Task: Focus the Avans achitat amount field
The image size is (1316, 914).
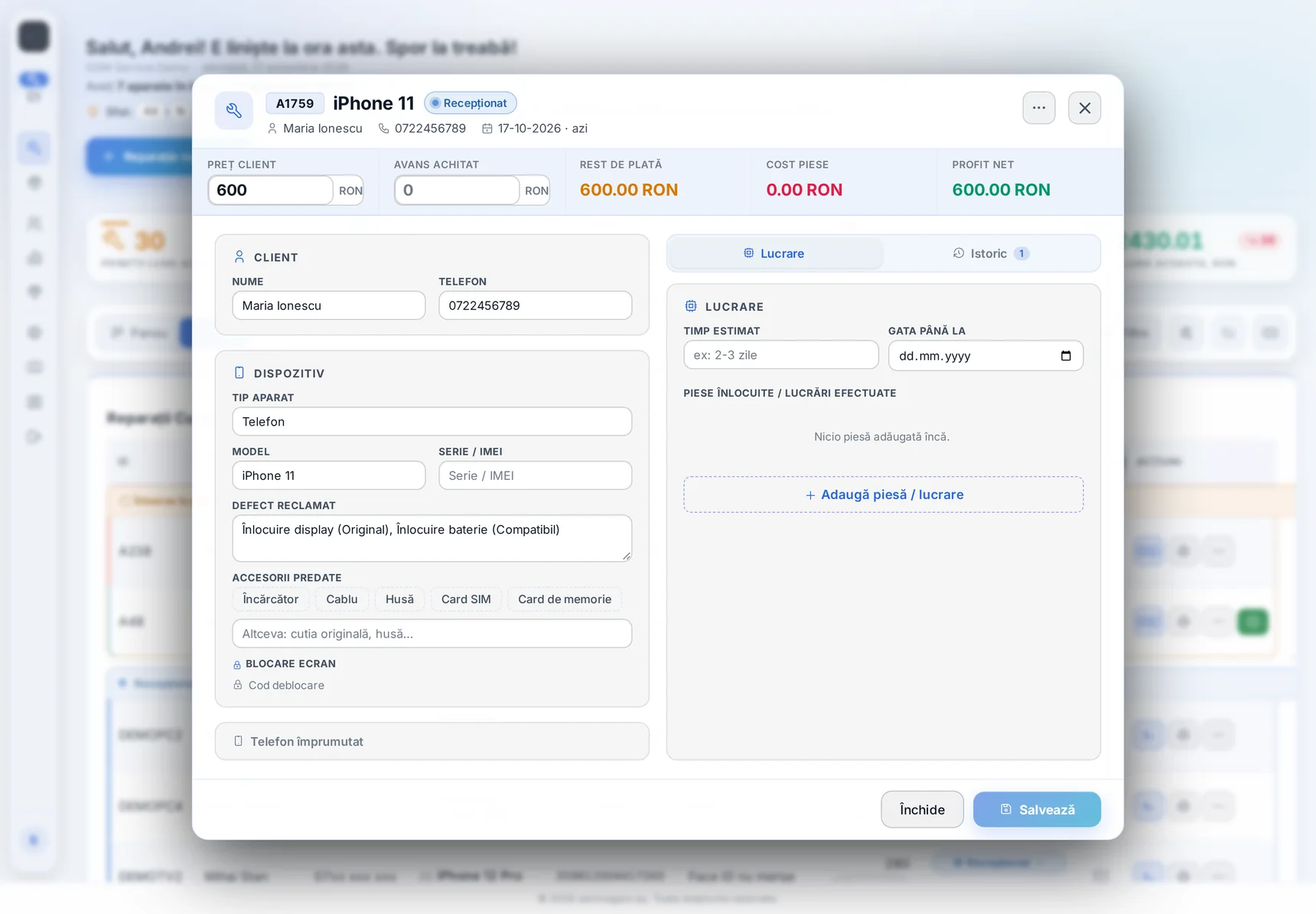Action: click(x=457, y=190)
